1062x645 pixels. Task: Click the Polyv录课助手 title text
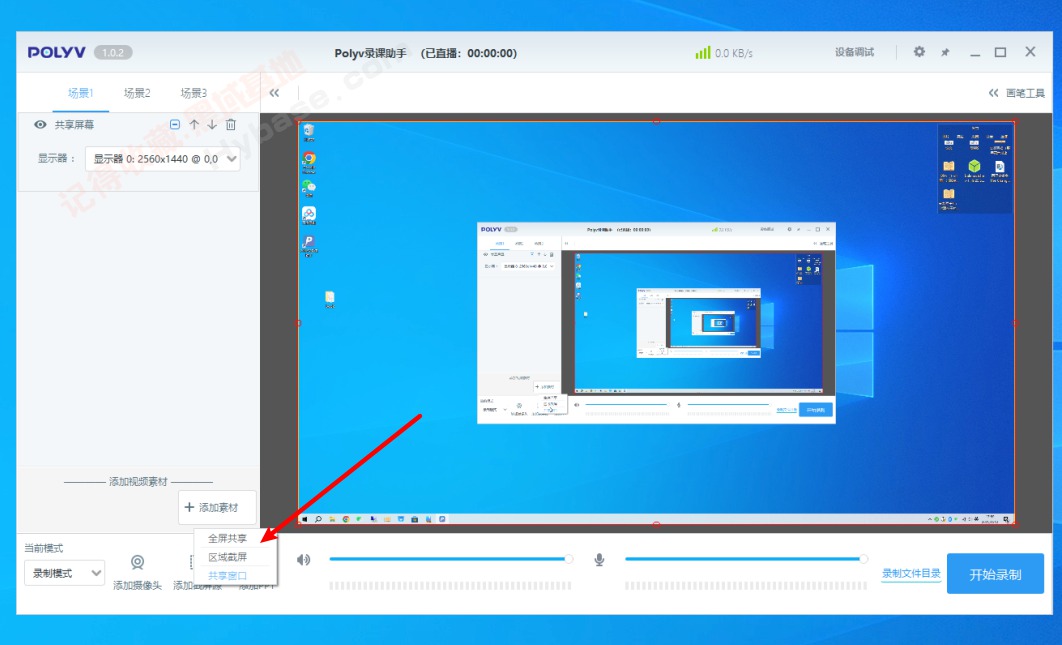(370, 53)
